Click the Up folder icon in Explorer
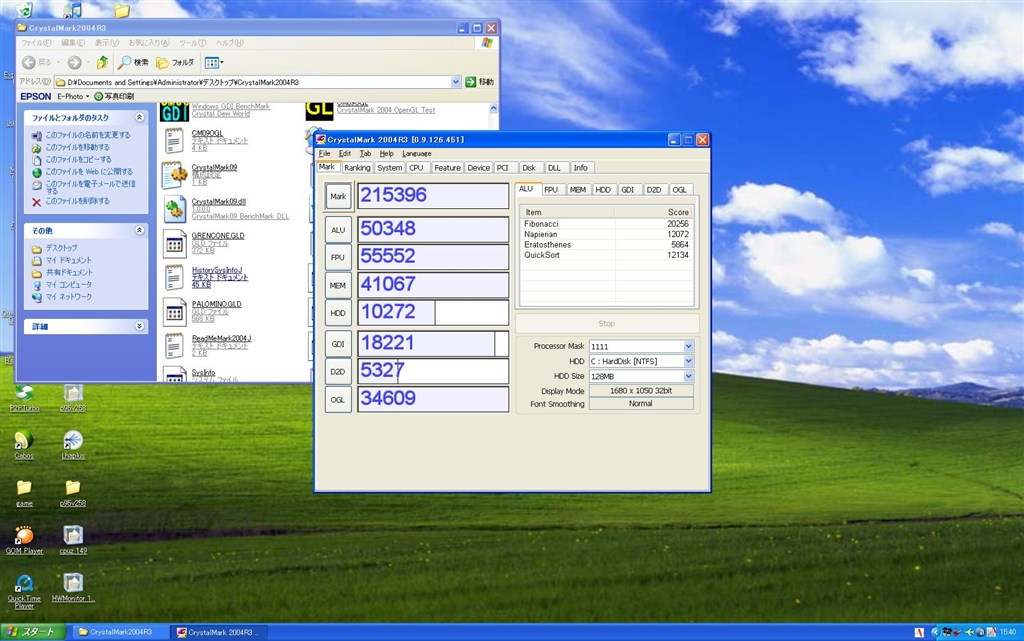 click(103, 63)
